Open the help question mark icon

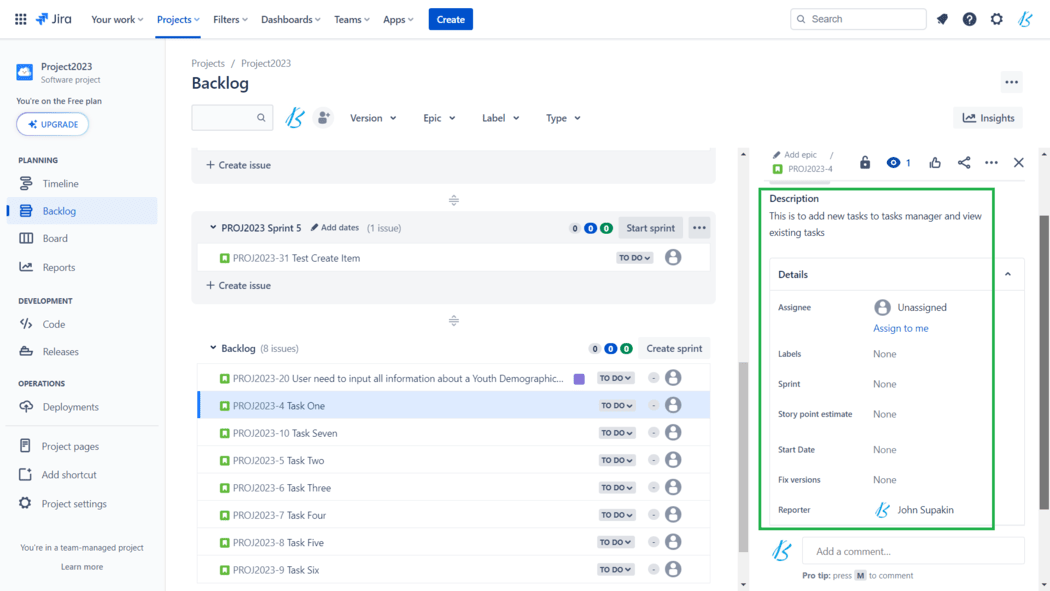(x=969, y=19)
